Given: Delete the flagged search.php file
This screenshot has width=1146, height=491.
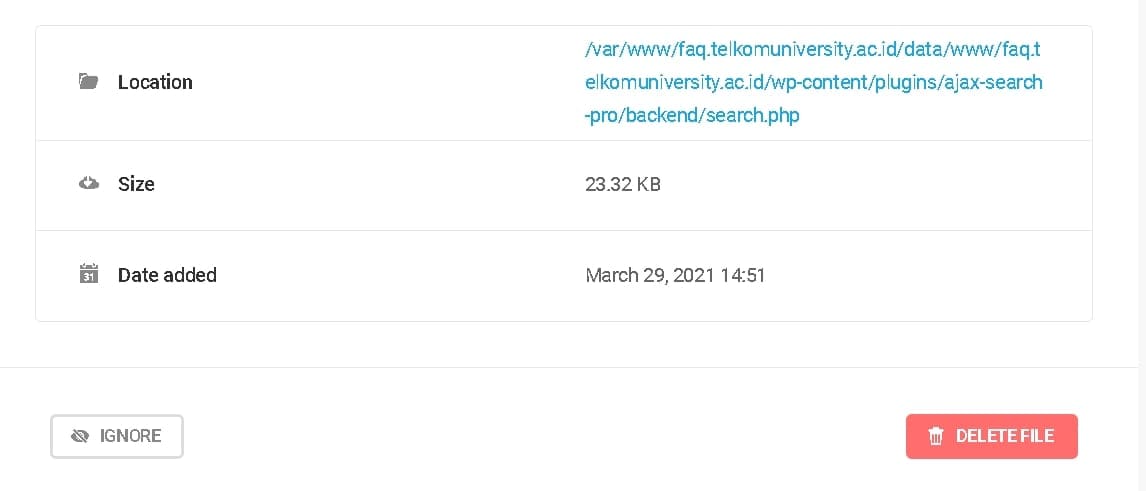Looking at the screenshot, I should point(992,436).
